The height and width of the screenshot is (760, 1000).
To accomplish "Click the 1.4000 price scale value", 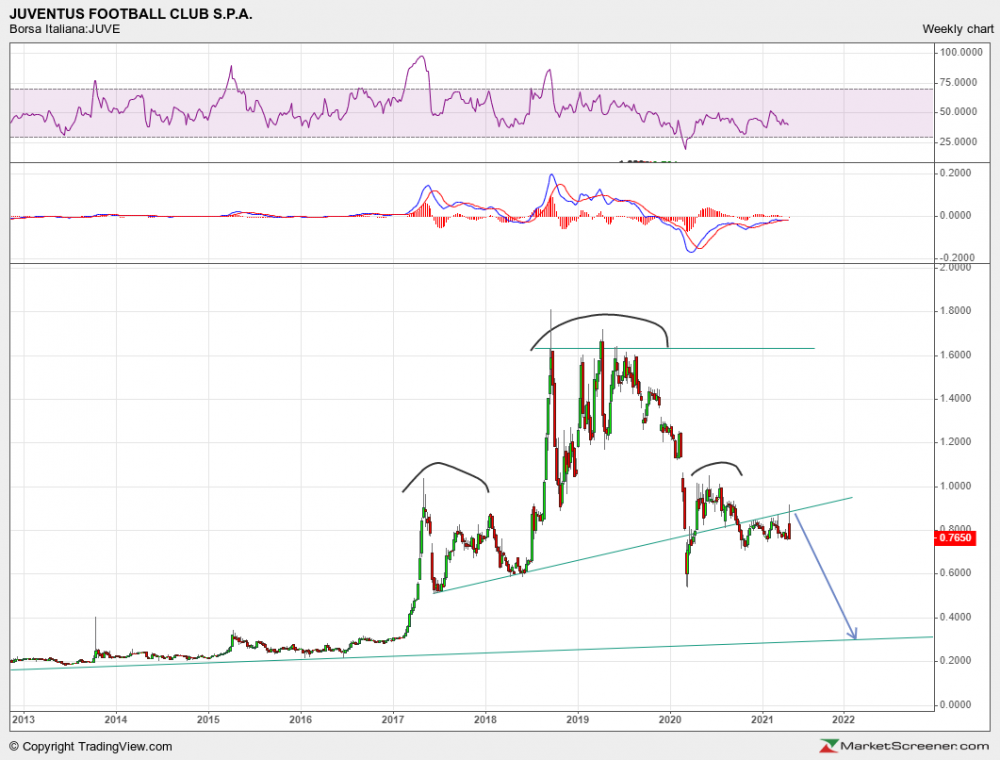I will tap(956, 398).
